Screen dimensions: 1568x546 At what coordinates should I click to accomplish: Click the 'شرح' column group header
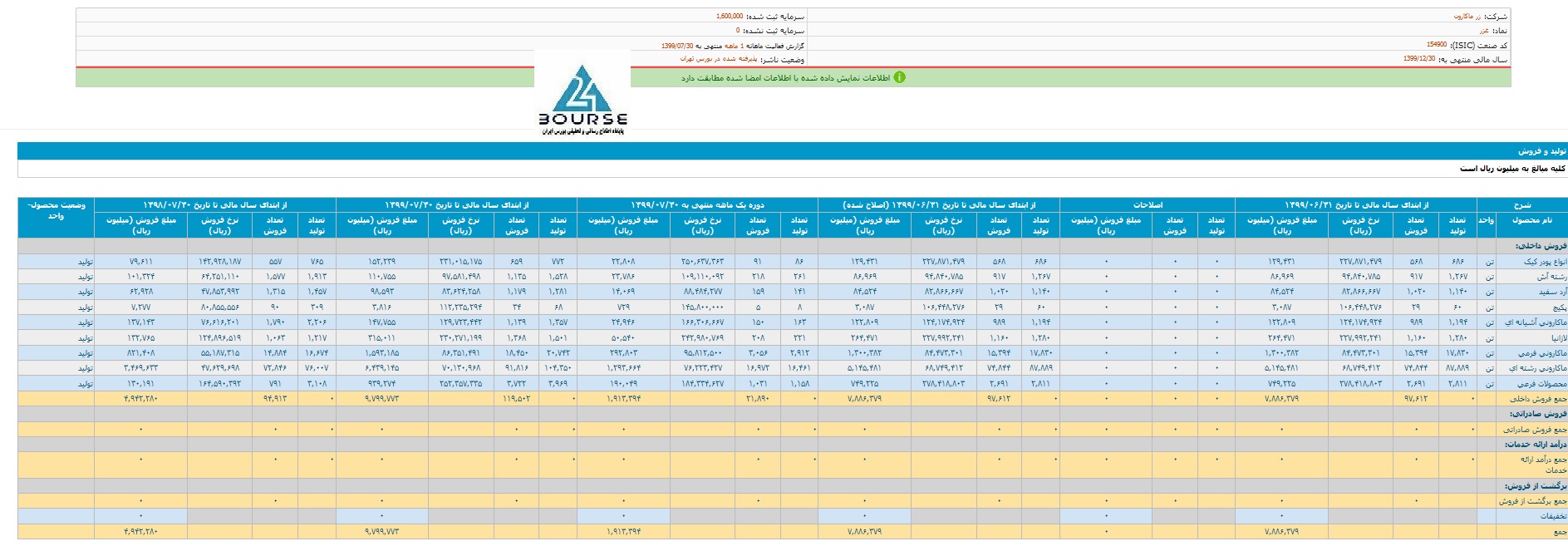(x=1522, y=204)
